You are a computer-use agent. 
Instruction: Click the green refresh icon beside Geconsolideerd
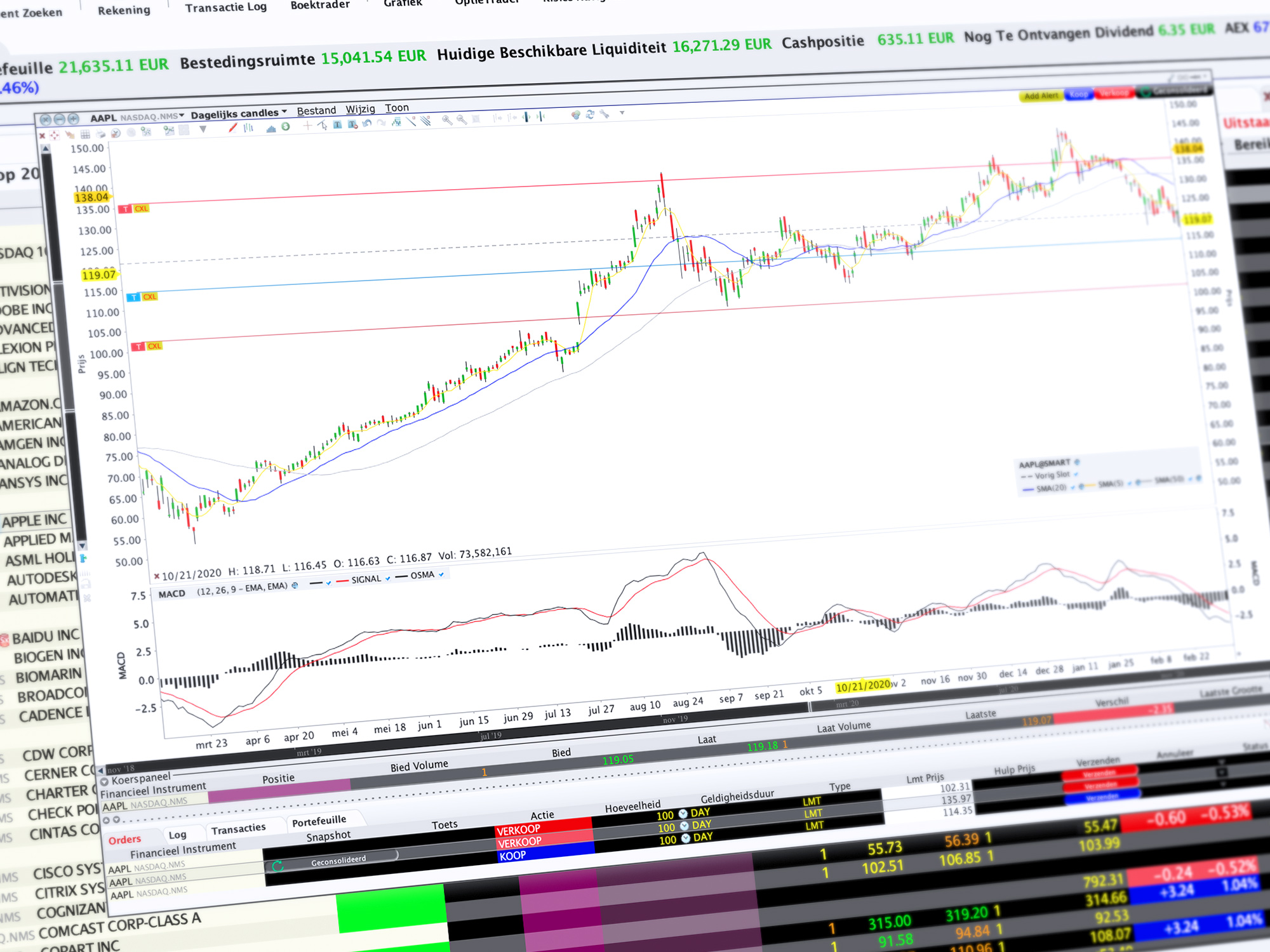pyautogui.click(x=277, y=866)
